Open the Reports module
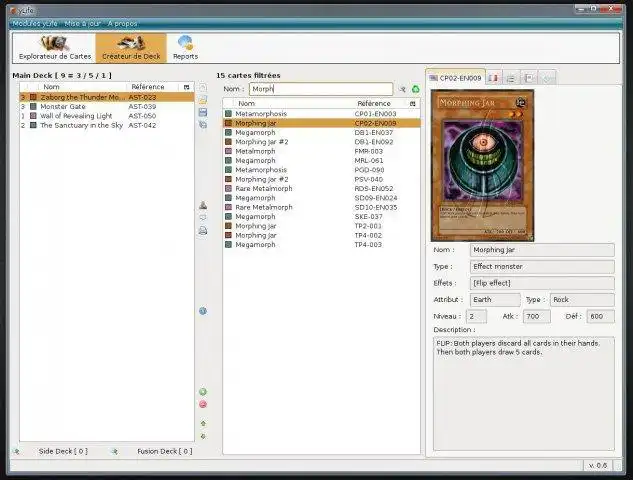This screenshot has width=633, height=480. tap(185, 48)
